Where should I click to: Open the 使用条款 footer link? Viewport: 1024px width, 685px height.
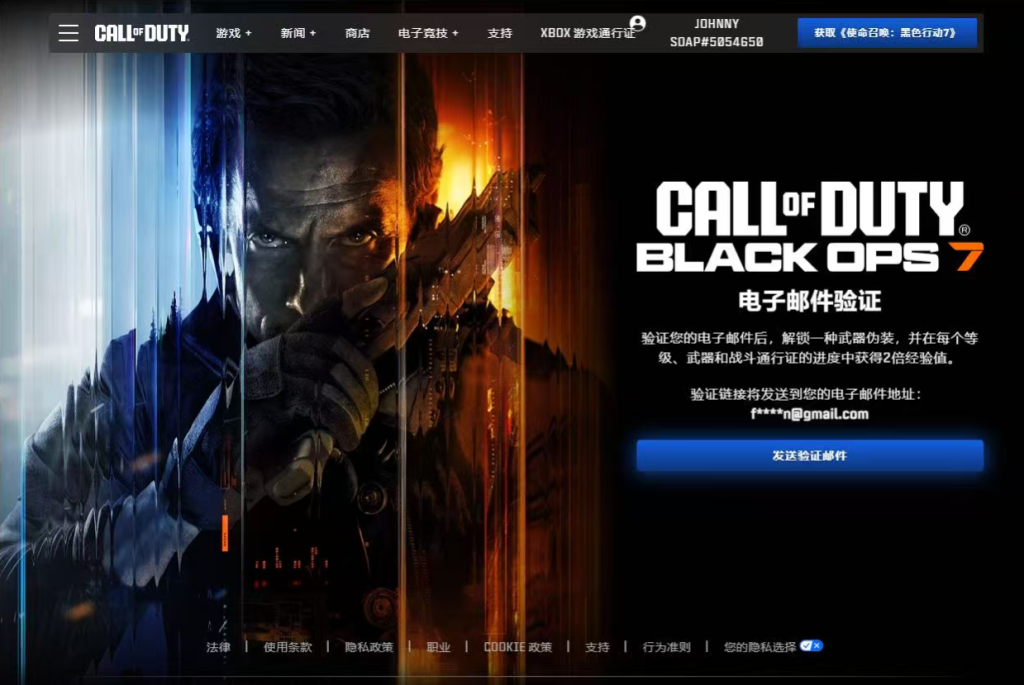tap(288, 647)
